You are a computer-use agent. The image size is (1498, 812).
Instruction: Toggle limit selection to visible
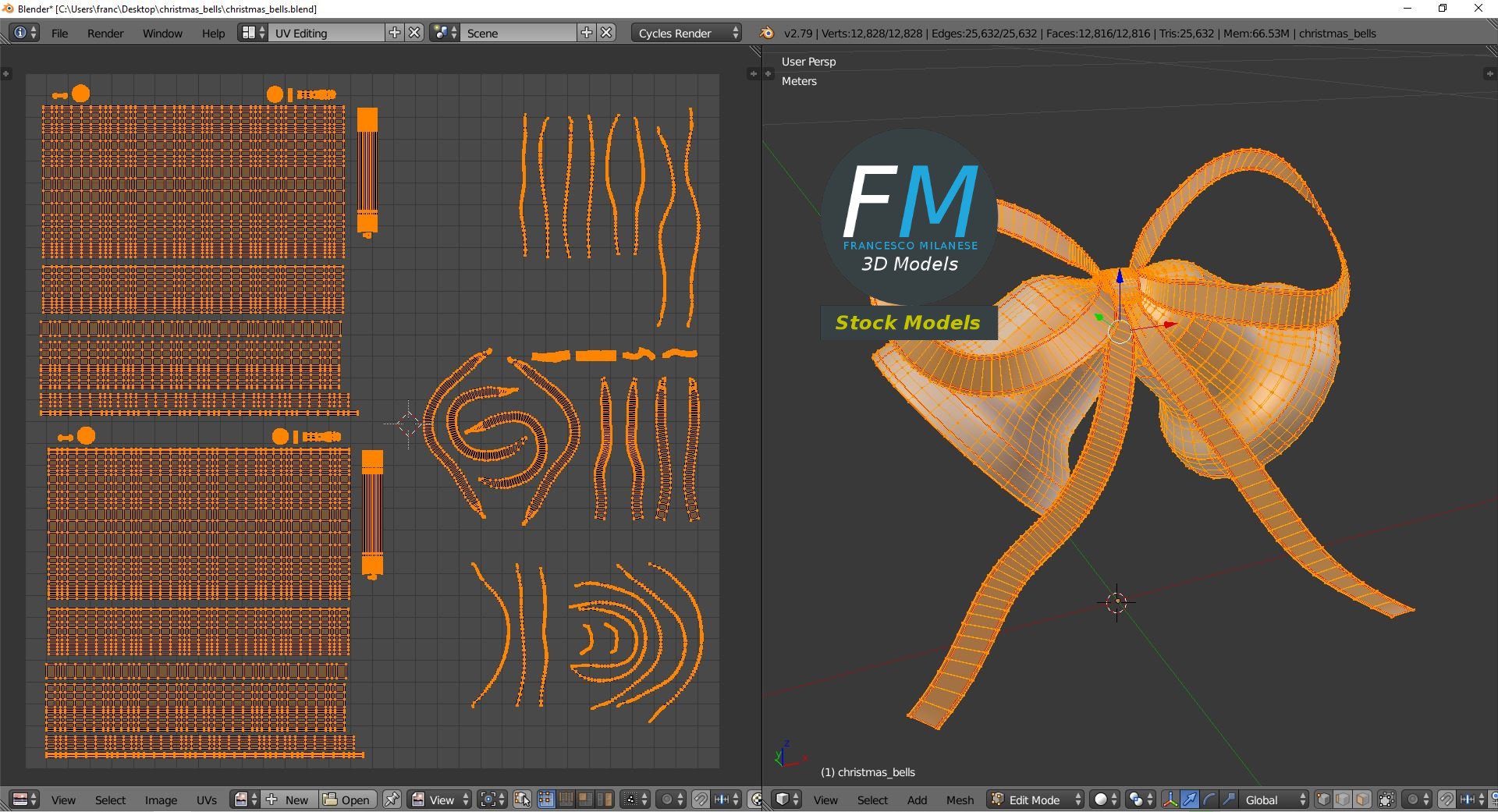click(1386, 800)
